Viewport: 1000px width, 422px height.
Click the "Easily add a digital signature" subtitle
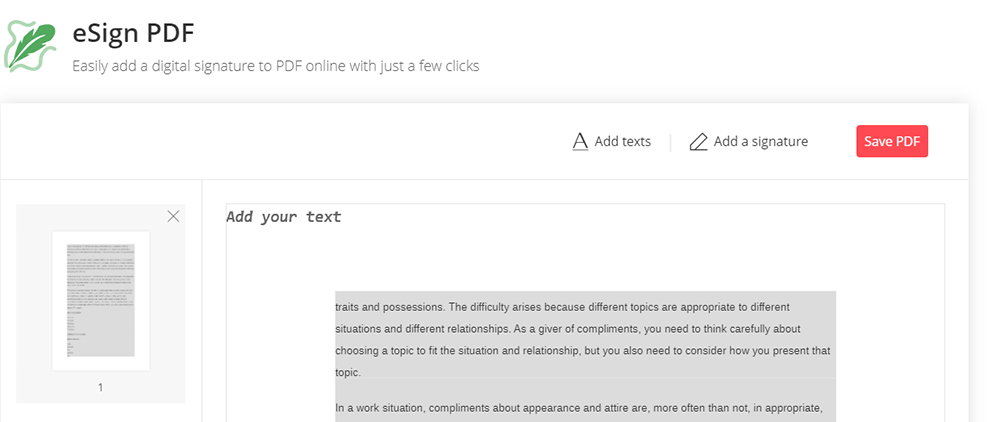point(275,67)
